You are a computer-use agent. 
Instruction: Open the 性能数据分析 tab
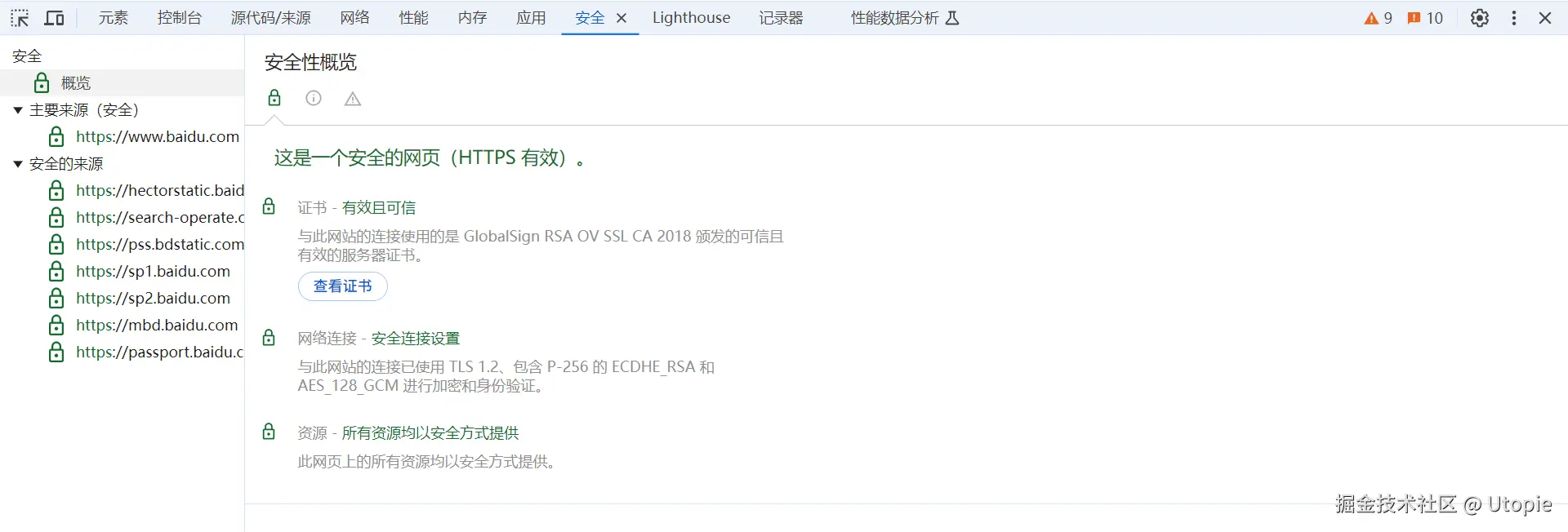coord(895,18)
